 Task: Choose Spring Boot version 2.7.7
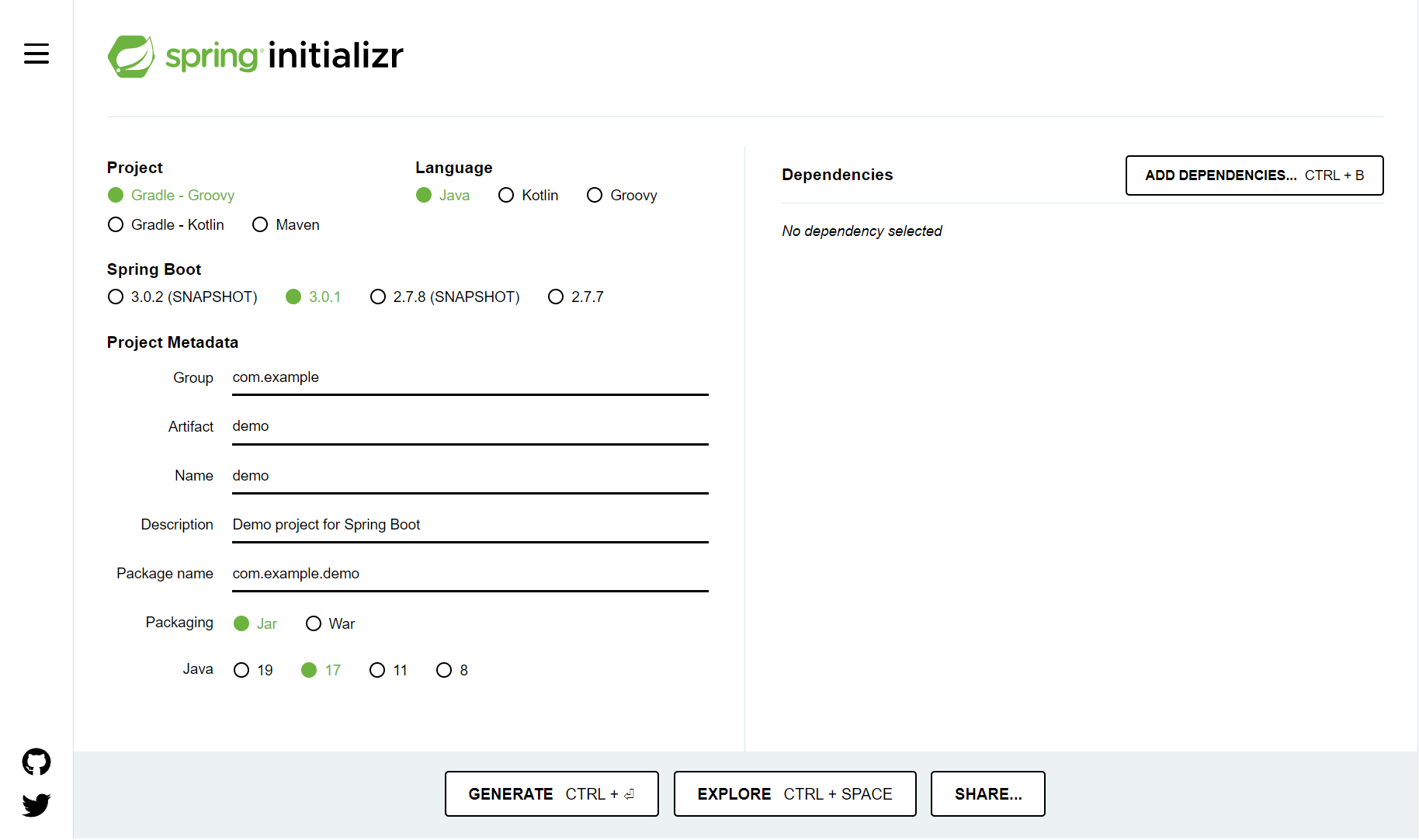(575, 297)
